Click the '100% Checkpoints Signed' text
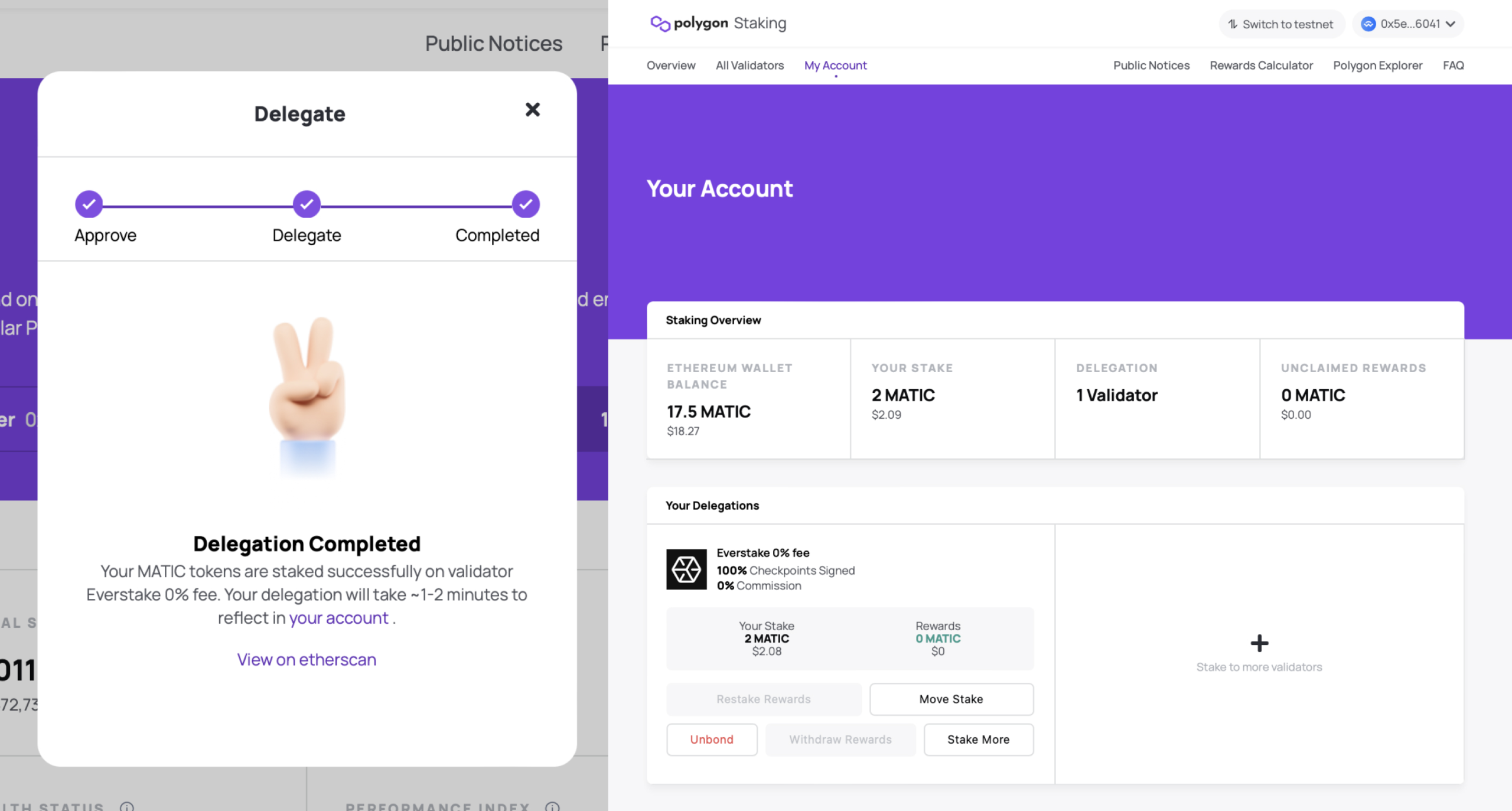The image size is (1512, 811). (786, 571)
